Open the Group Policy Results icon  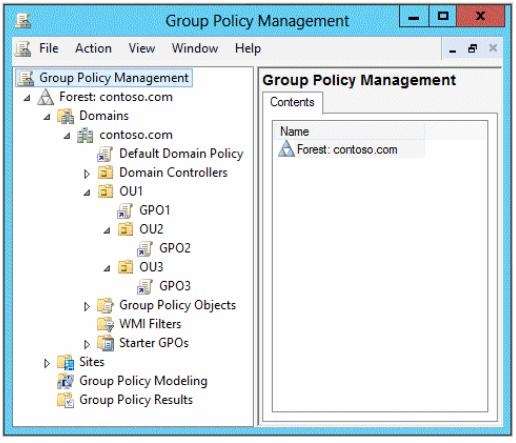(65, 400)
